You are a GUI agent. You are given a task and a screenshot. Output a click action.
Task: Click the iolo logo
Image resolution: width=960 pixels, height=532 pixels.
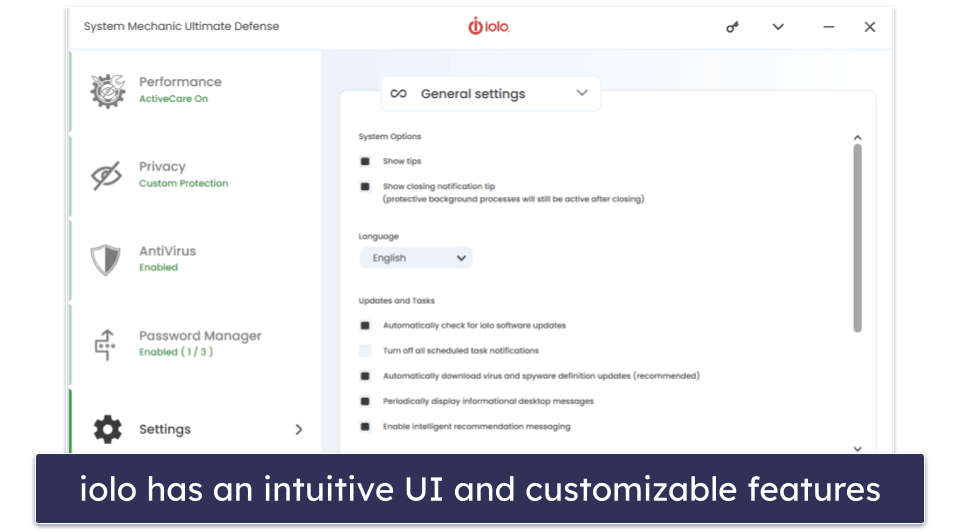pos(489,26)
